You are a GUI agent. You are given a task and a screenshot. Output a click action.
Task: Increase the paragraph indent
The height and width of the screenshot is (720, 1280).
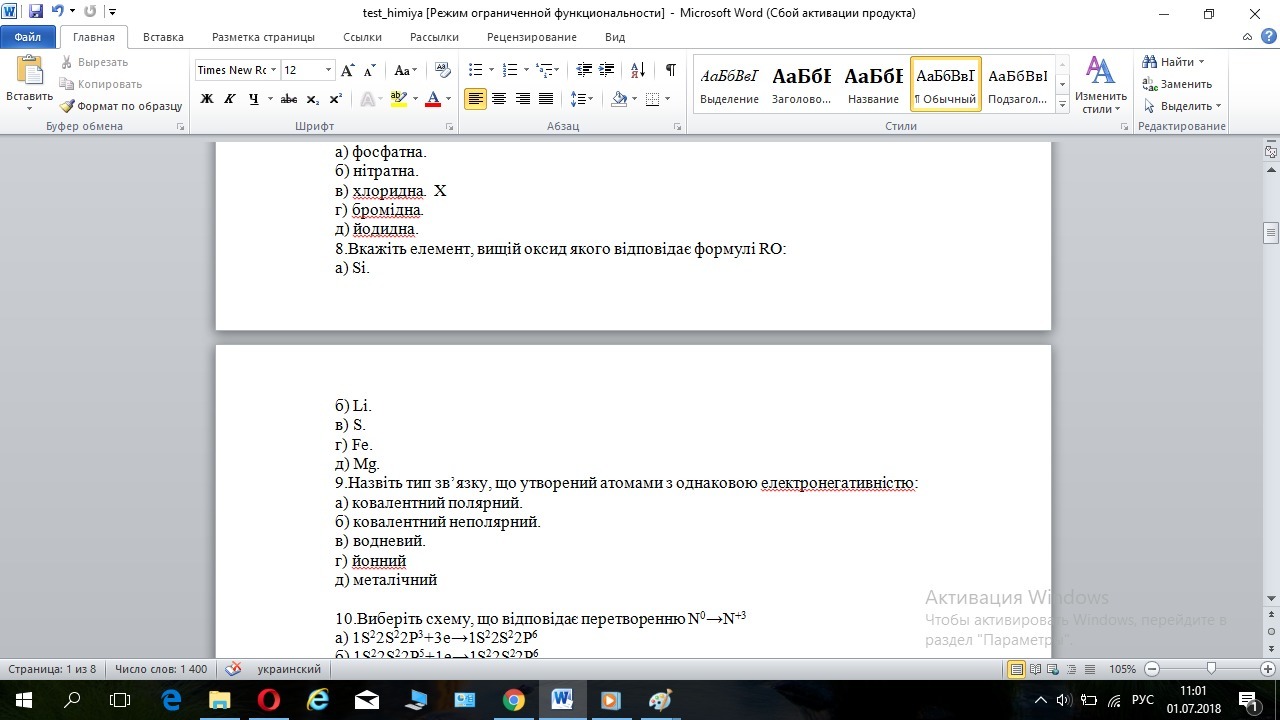(608, 70)
